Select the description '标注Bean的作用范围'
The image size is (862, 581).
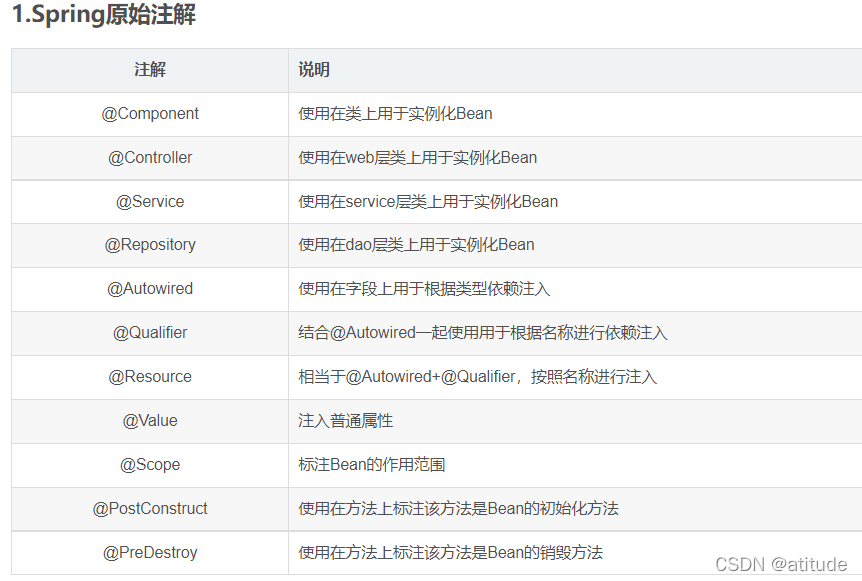[372, 464]
